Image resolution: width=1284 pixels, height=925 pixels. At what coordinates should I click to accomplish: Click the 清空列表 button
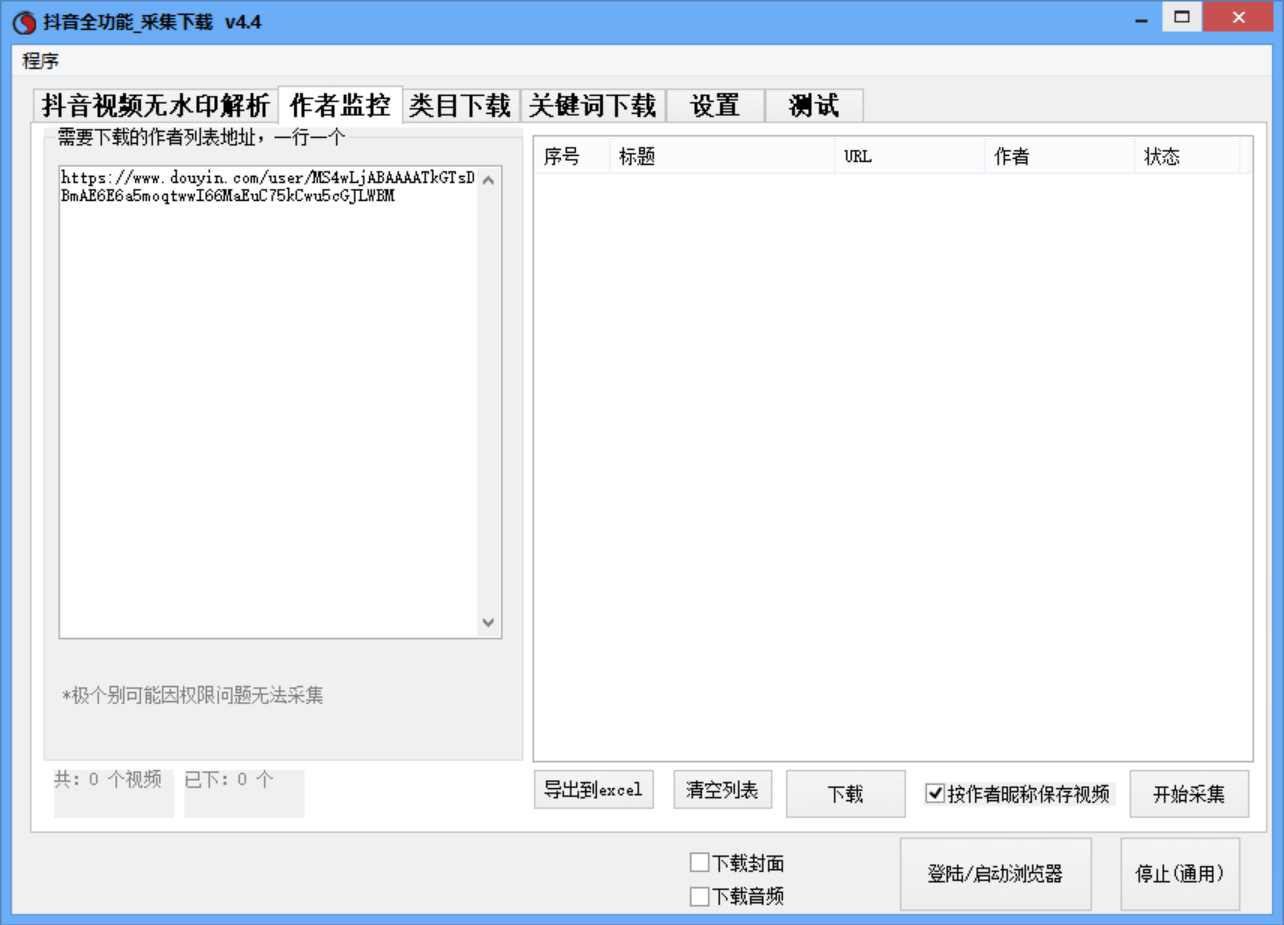723,790
